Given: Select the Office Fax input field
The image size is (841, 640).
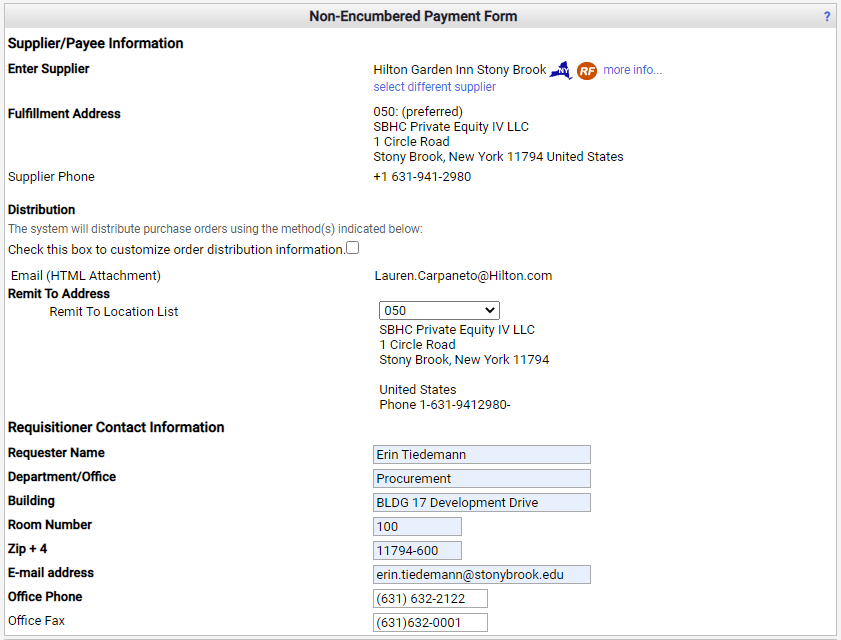Looking at the screenshot, I should pos(430,623).
